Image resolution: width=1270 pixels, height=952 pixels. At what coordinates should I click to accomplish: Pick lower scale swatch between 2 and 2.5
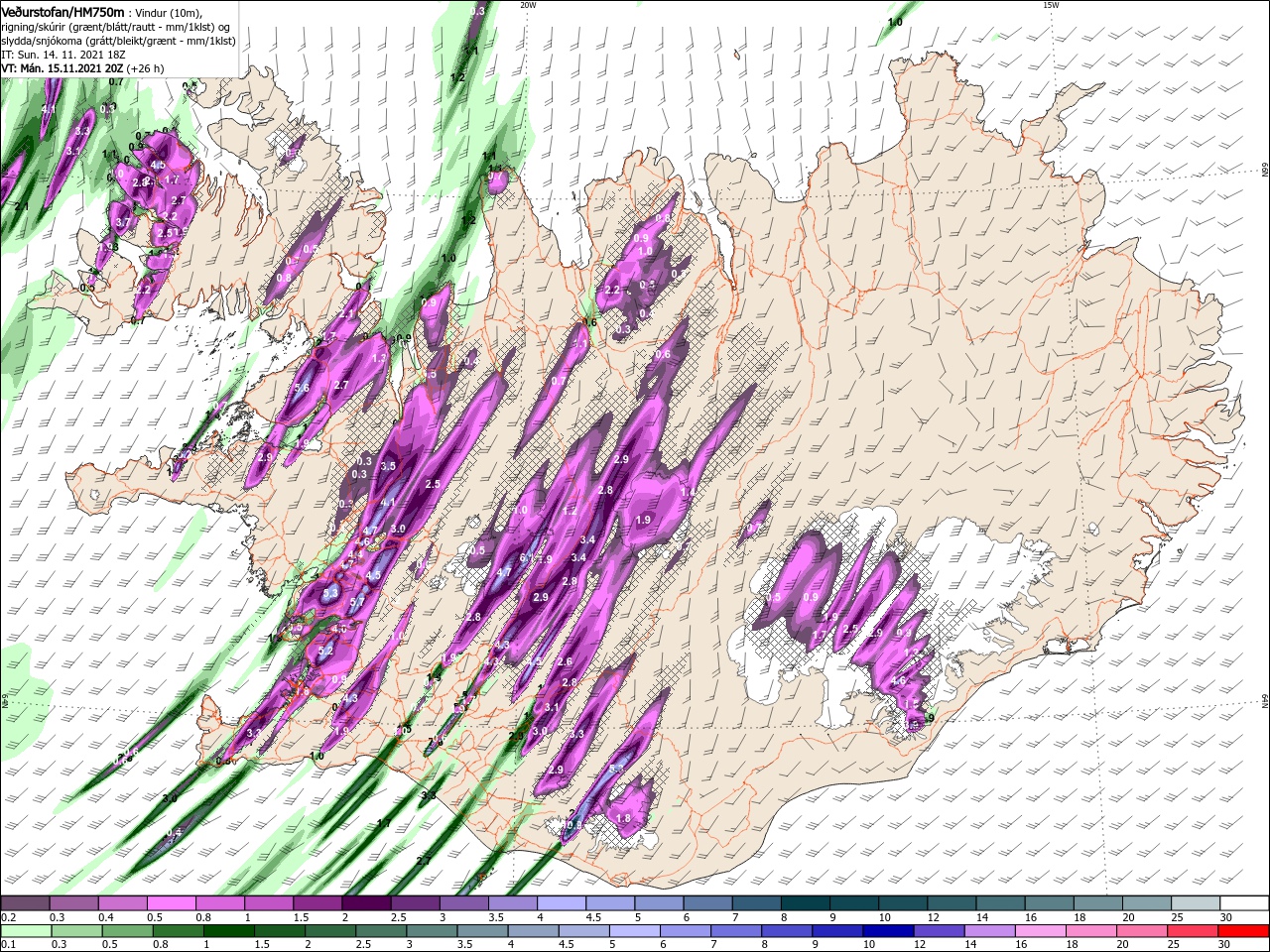[329, 931]
